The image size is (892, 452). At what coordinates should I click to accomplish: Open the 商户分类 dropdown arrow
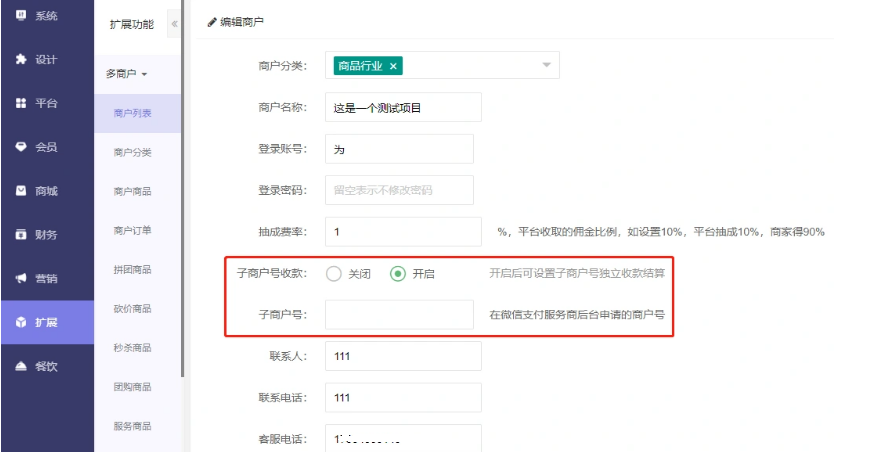tap(547, 65)
